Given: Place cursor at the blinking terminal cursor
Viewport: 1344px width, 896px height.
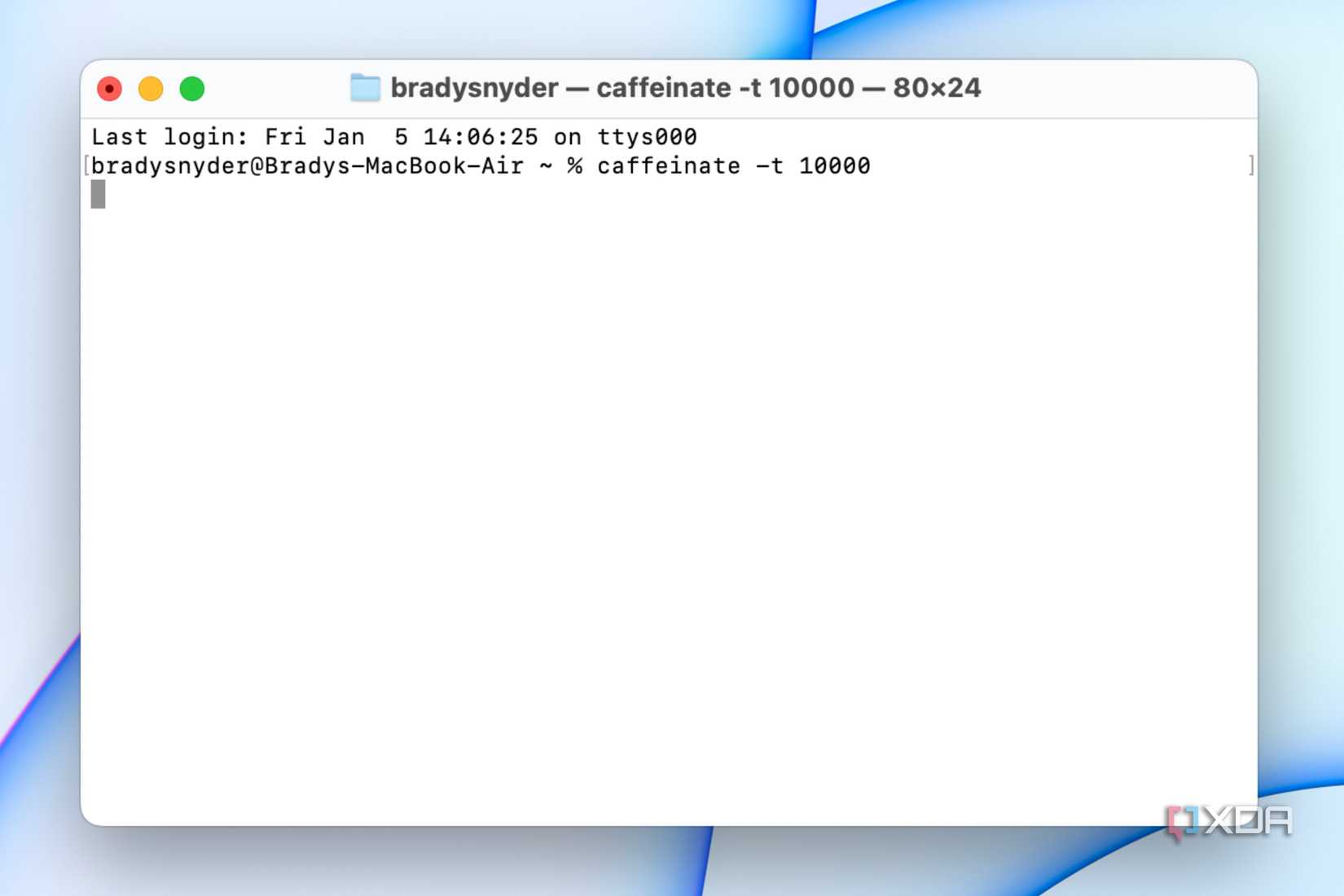Looking at the screenshot, I should (99, 195).
